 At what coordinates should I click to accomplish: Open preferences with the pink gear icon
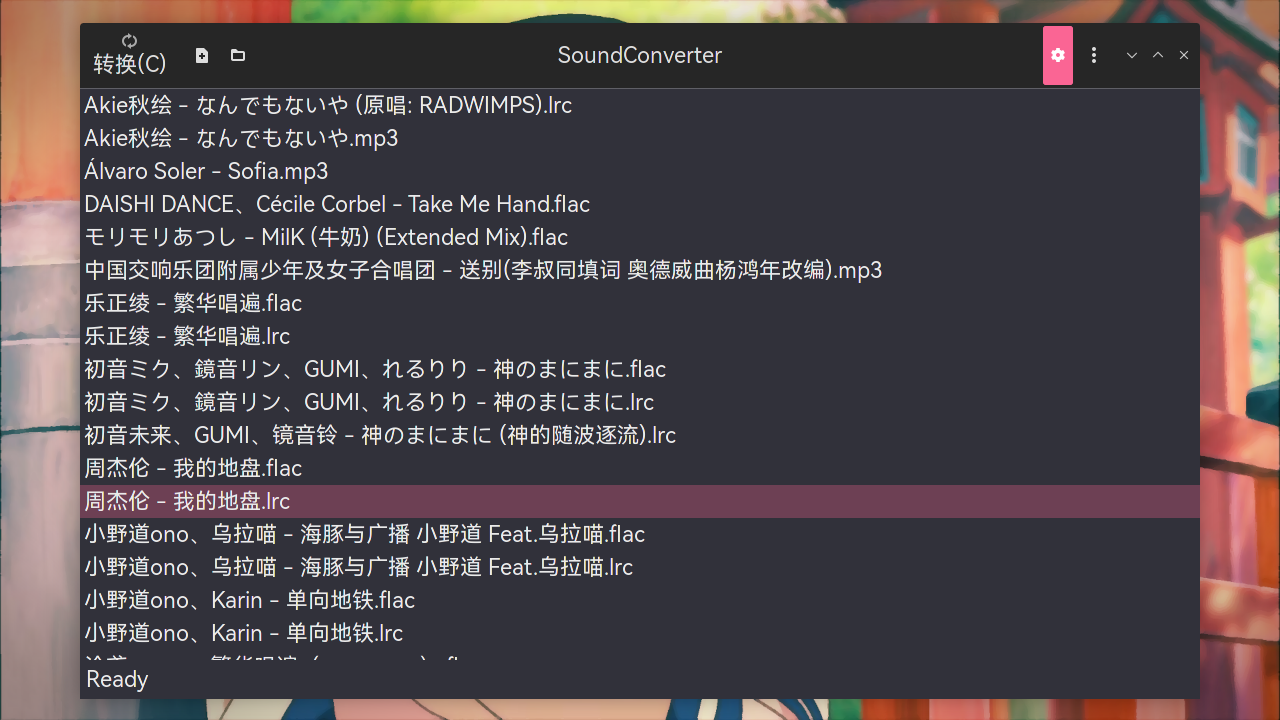[x=1058, y=55]
